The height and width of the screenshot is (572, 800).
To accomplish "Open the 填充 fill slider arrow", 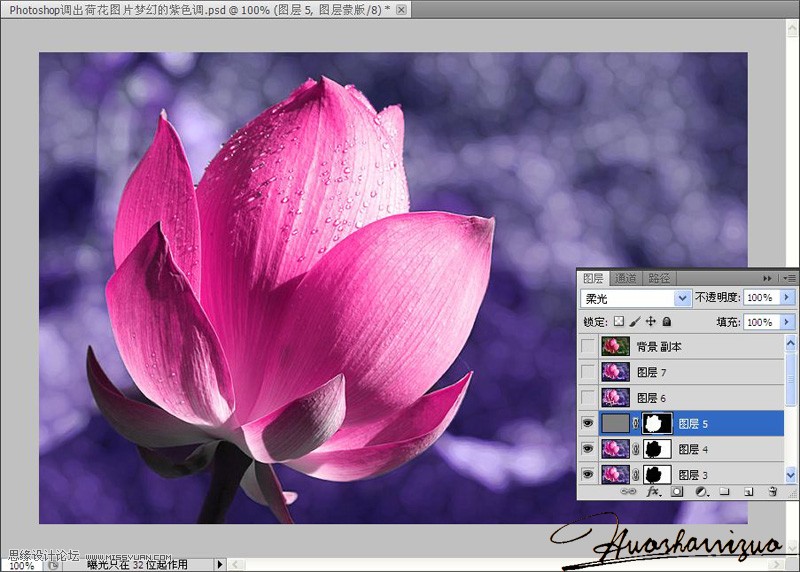I will (787, 322).
